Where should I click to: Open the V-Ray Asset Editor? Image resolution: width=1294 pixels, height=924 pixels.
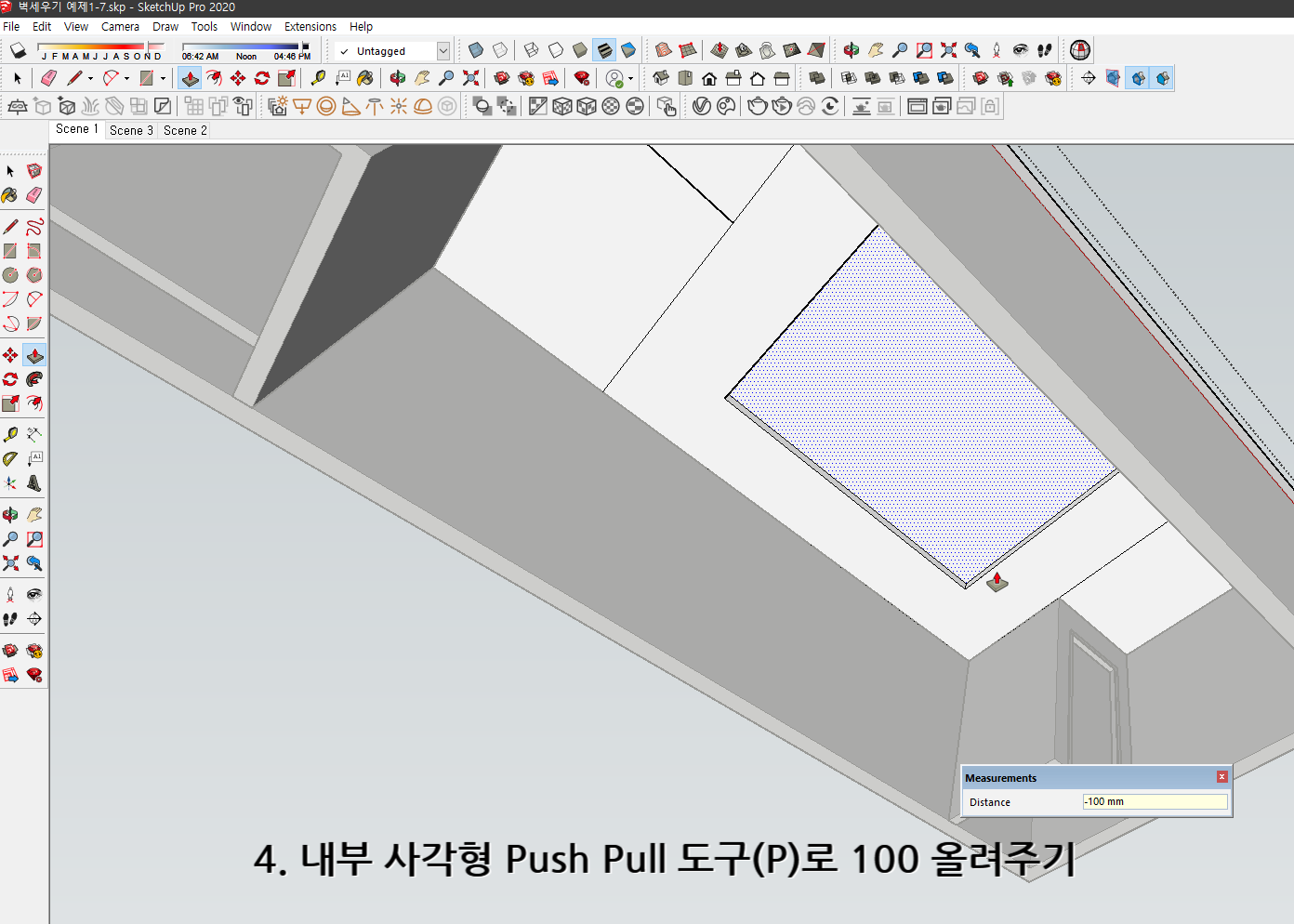point(702,106)
